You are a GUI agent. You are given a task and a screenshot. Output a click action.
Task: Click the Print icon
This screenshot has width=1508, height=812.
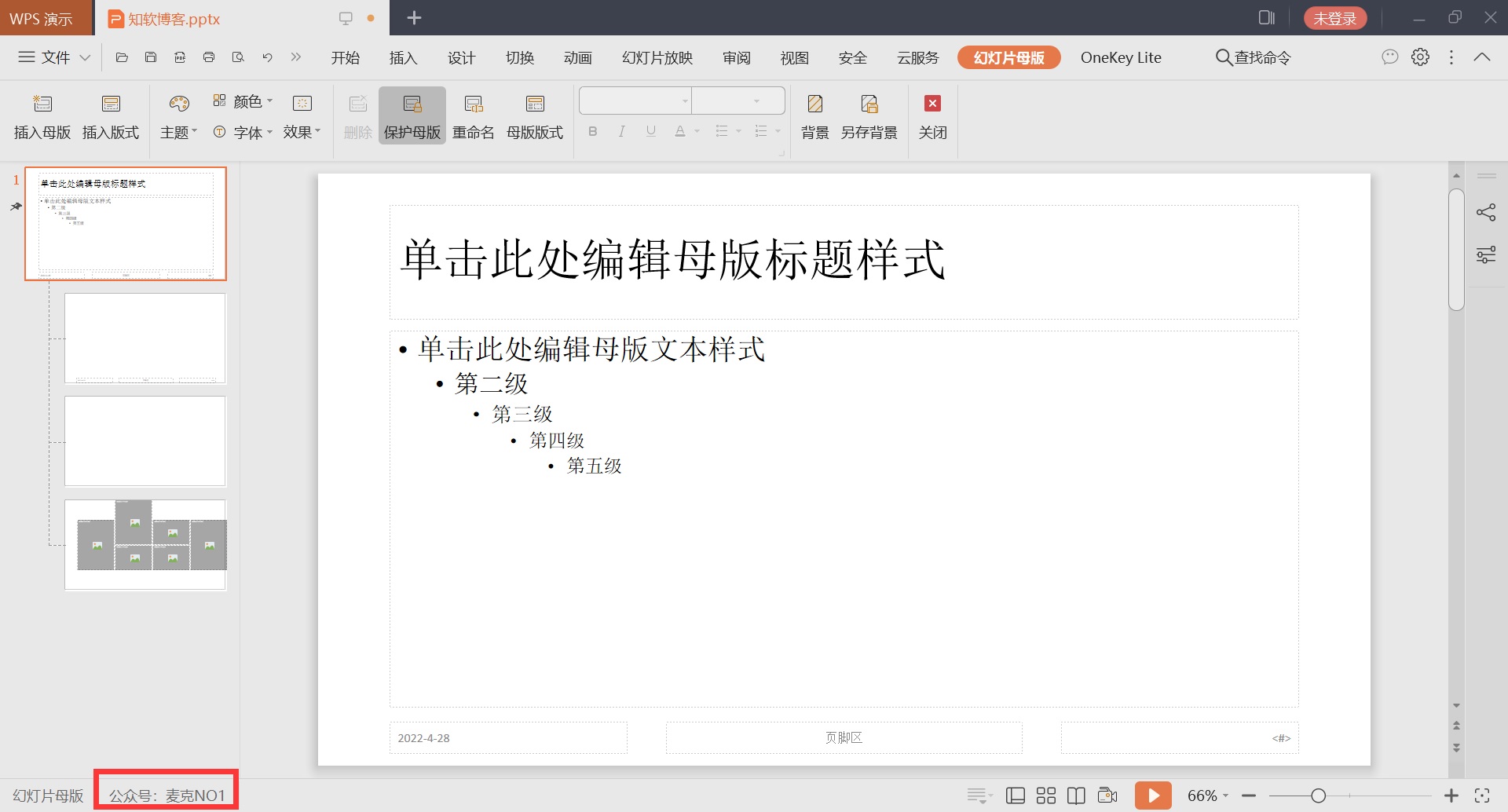pyautogui.click(x=209, y=57)
